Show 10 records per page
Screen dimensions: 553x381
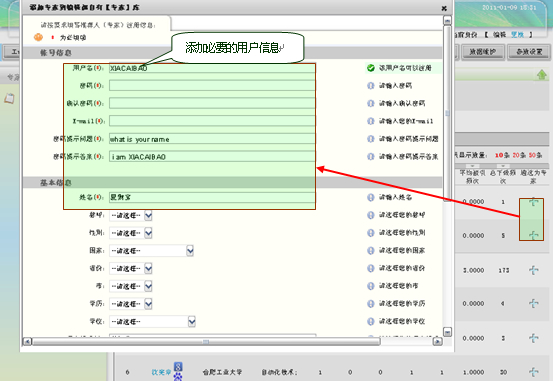click(502, 155)
